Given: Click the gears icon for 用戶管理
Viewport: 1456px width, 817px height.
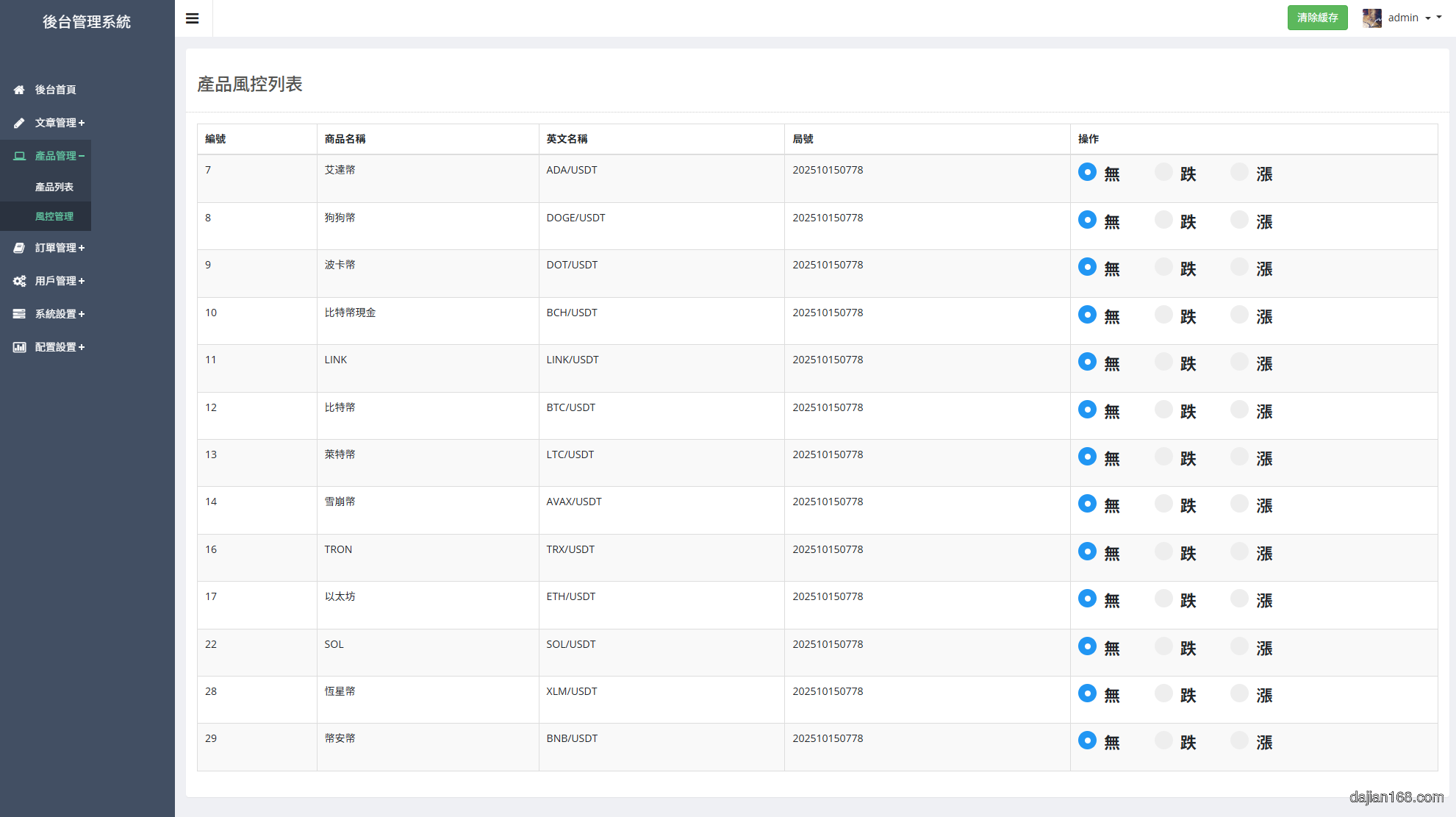Looking at the screenshot, I should click(19, 281).
